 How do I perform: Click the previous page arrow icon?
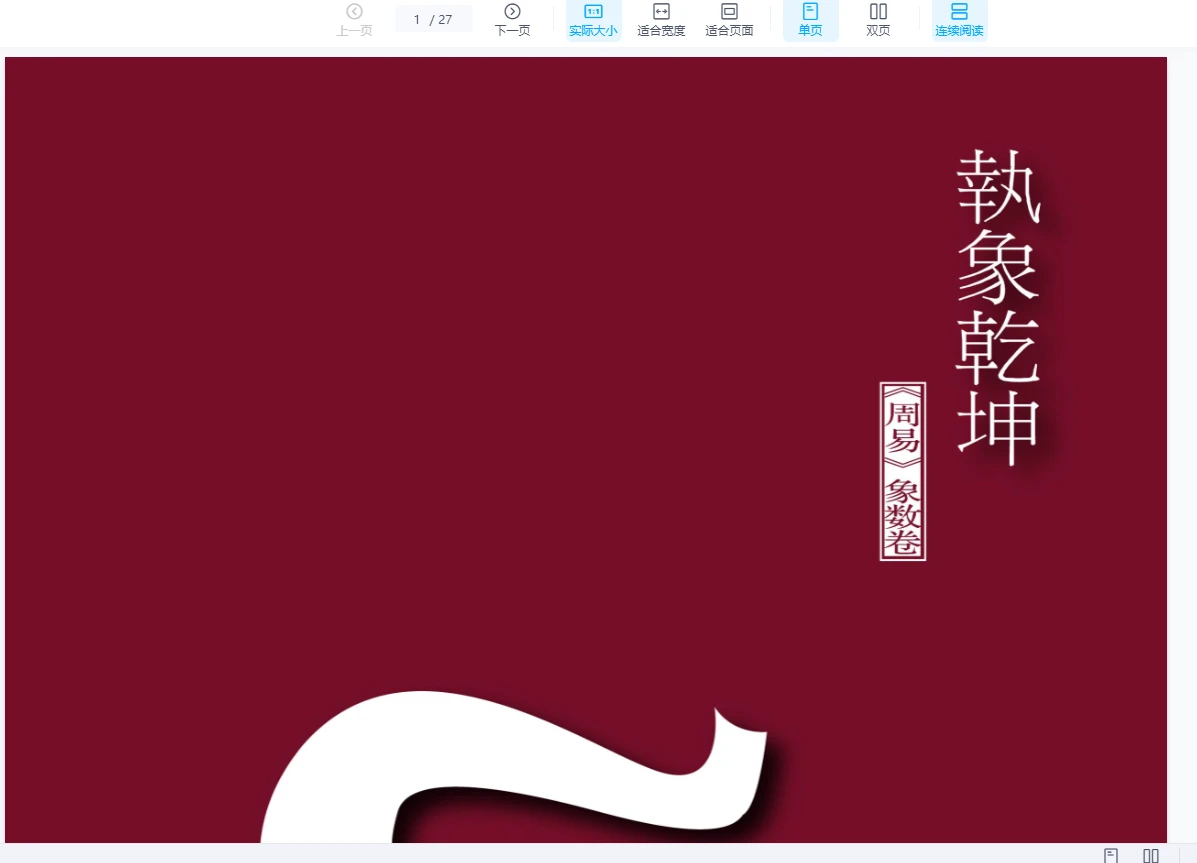click(x=354, y=11)
